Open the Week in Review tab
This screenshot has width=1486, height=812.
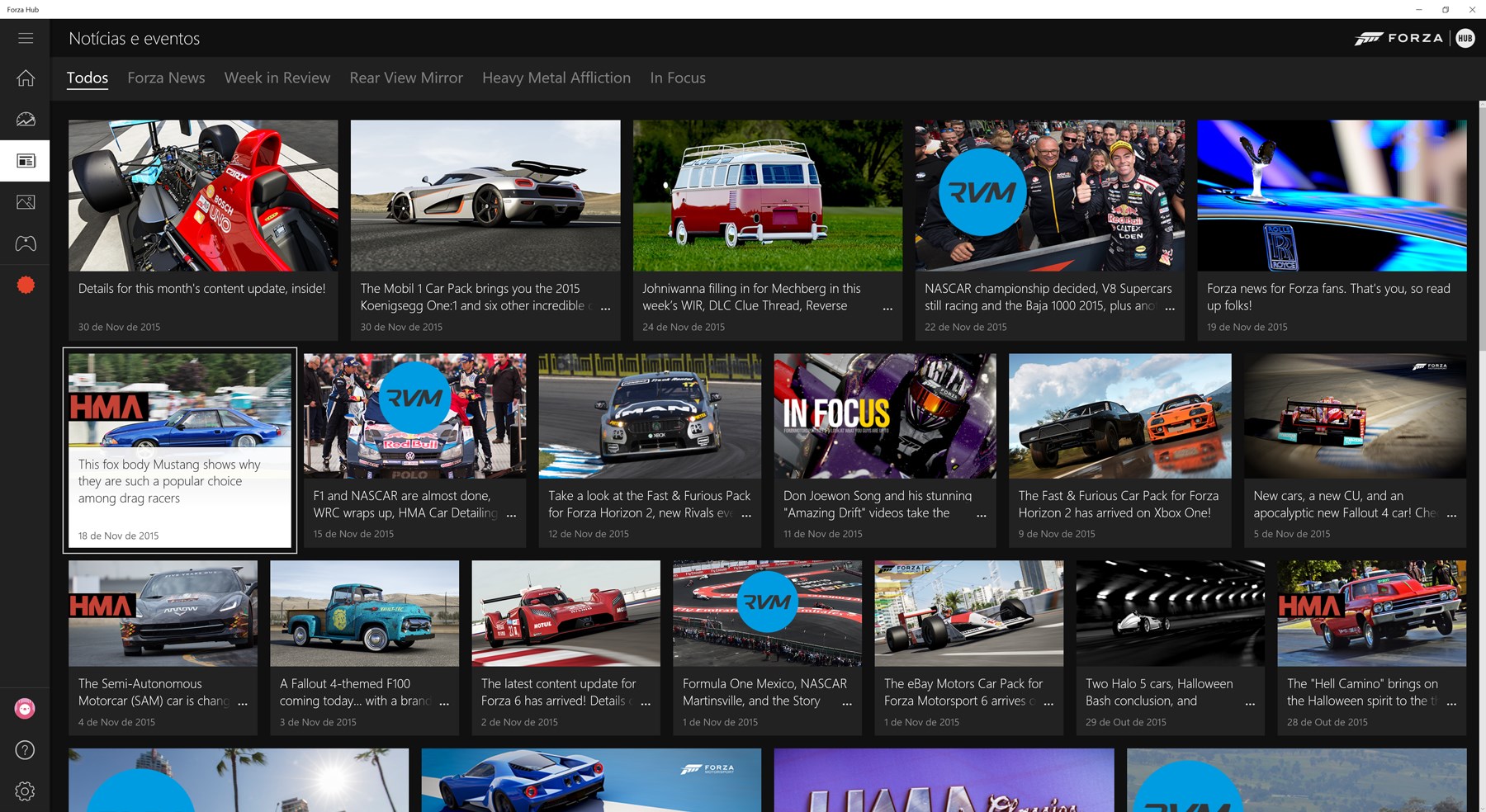coord(277,78)
